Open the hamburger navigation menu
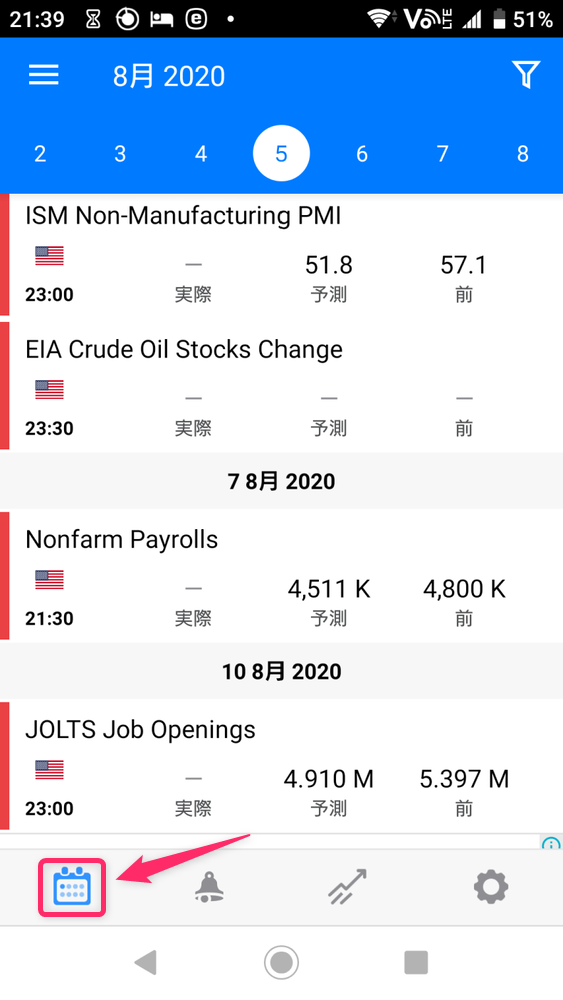The width and height of the screenshot is (563, 1000). coord(43,75)
